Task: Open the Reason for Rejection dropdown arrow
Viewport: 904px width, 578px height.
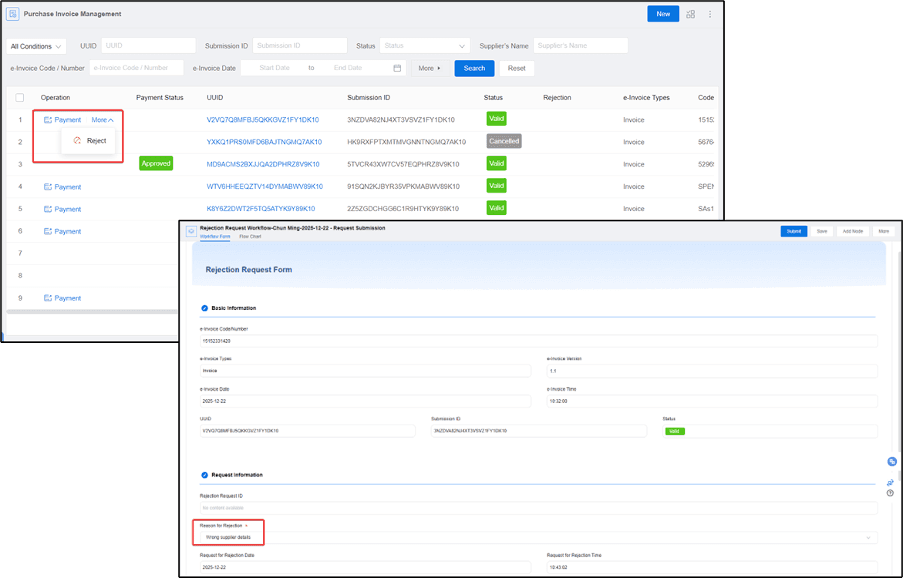Action: pos(868,538)
